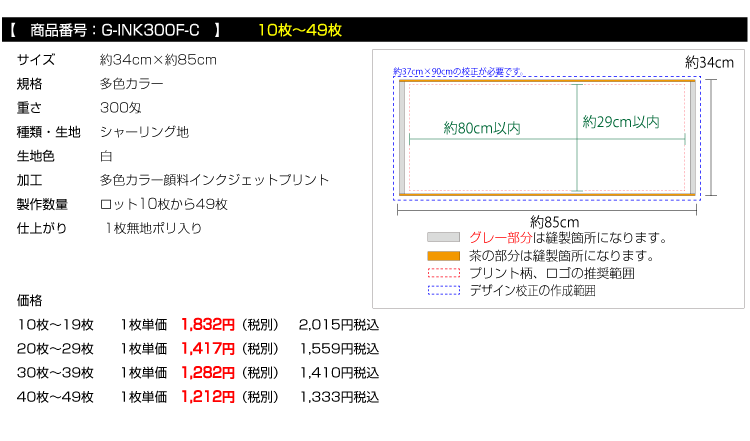Click the 生地色 label

coord(36,156)
